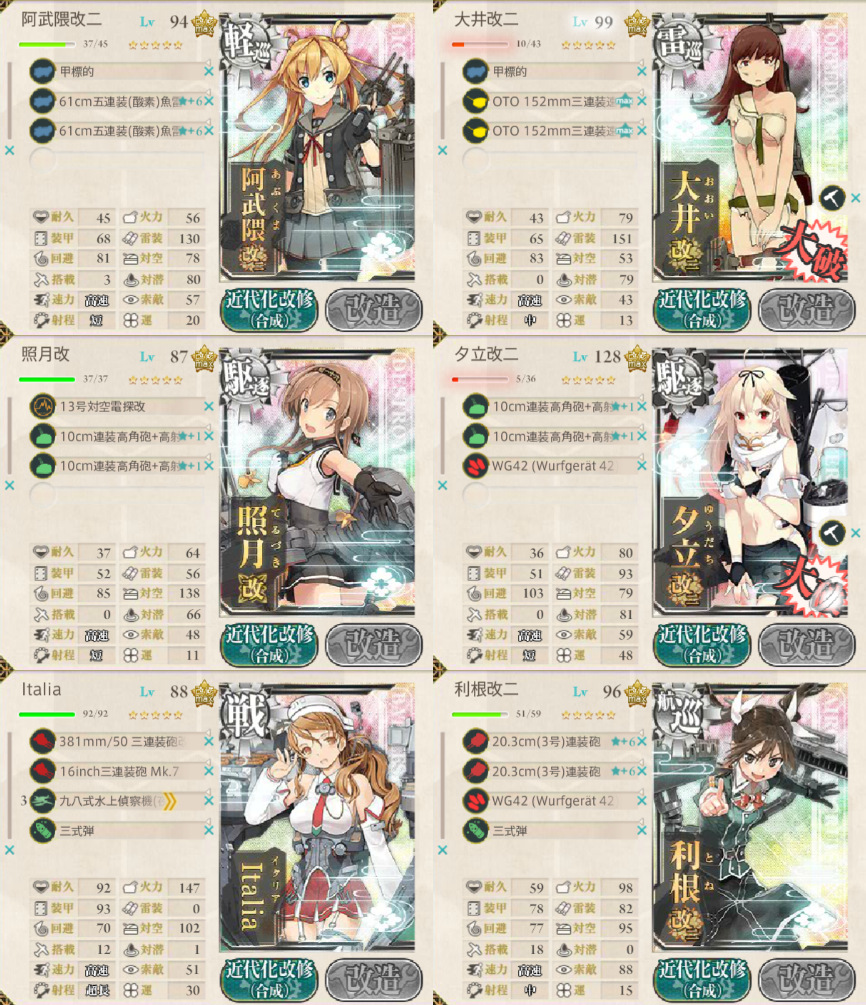Viewport: 866px width, 1005px height.
Task: Click Italia's 九八式水上偵察機 seaplane icon
Action: point(42,801)
